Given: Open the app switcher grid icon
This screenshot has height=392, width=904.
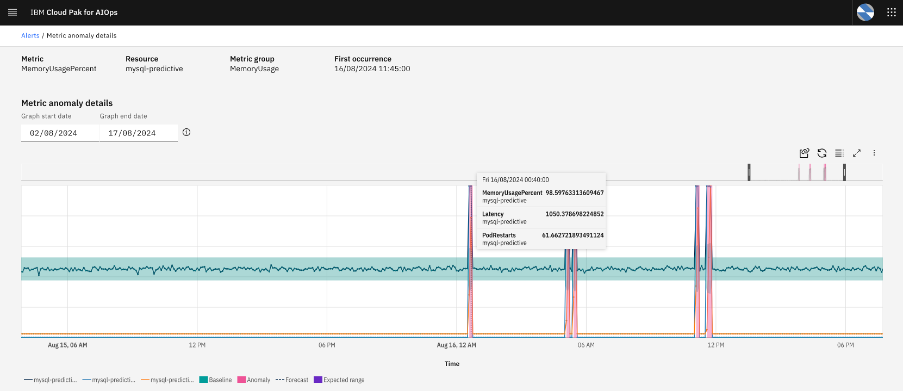Looking at the screenshot, I should [891, 12].
